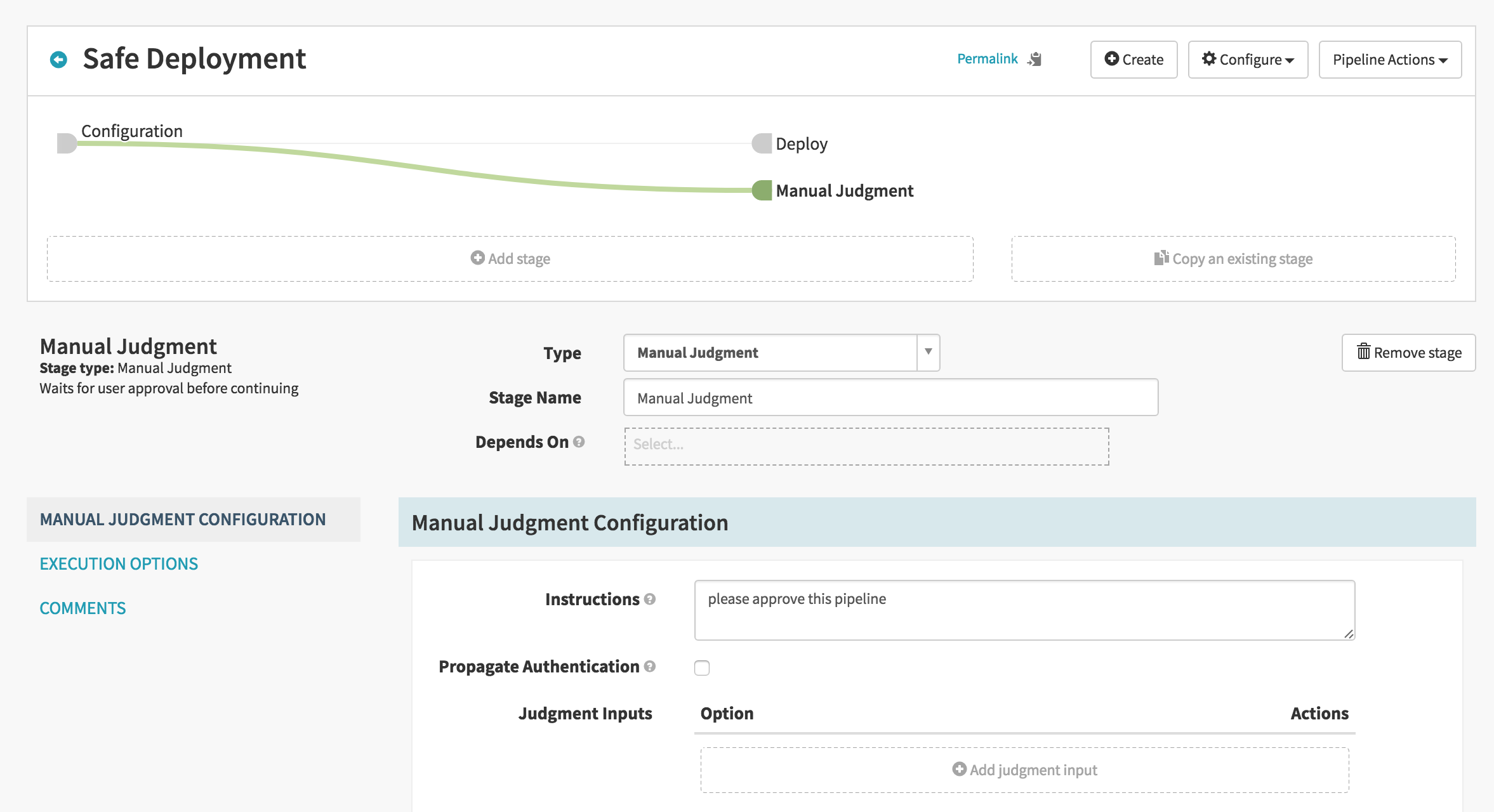1494x812 pixels.
Task: Click the Depends On help icon
Action: (x=579, y=442)
